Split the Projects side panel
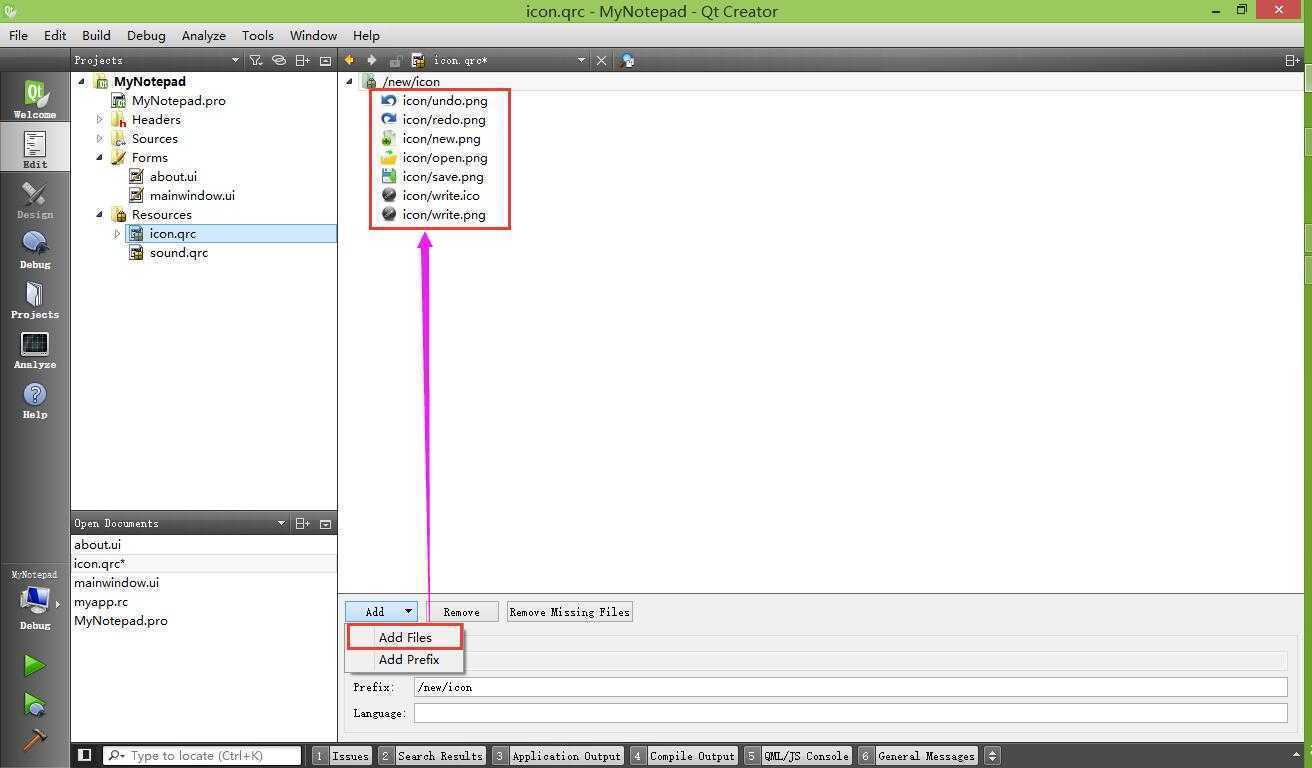 [303, 60]
